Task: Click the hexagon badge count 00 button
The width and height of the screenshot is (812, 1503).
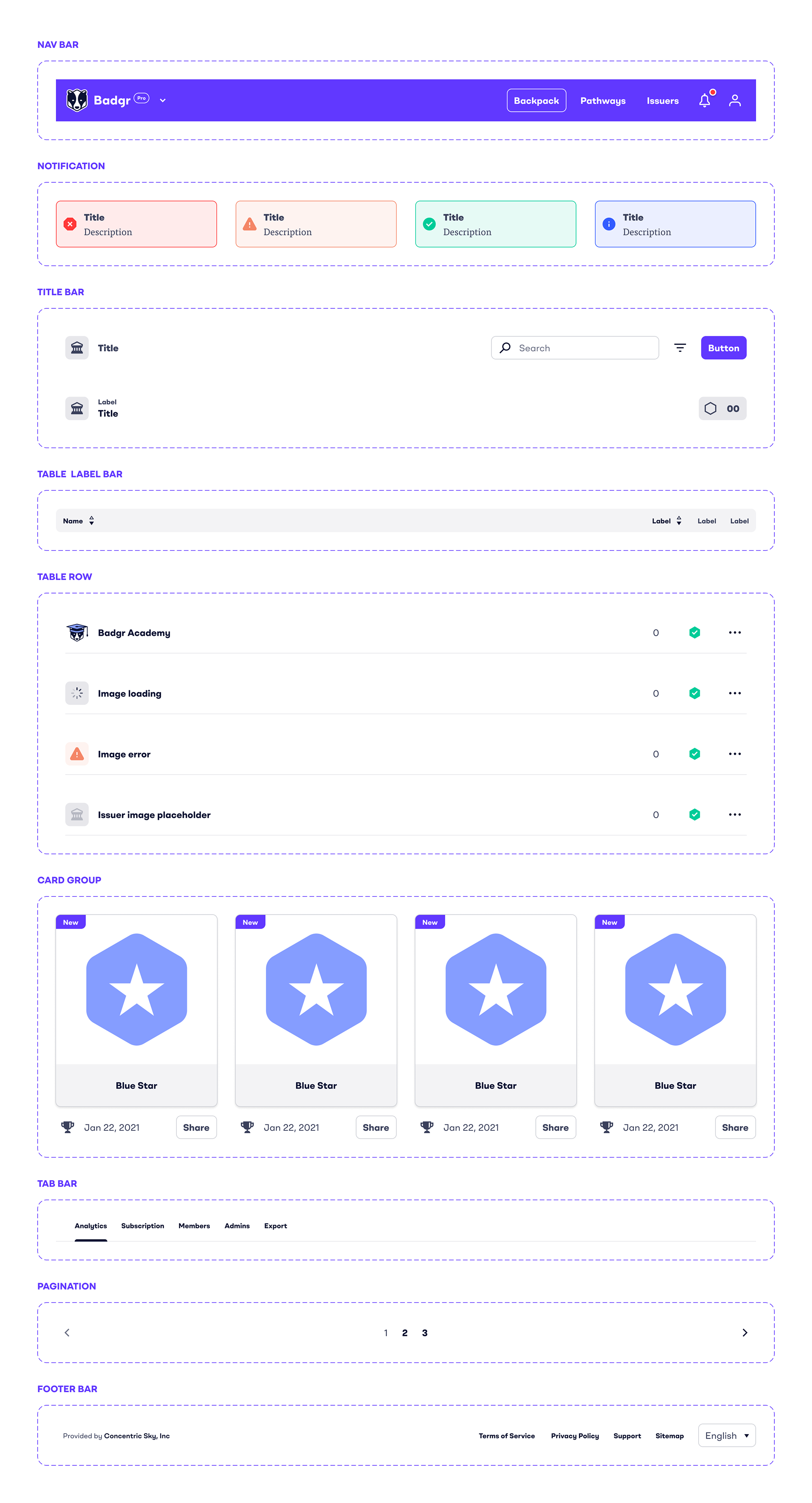Action: coord(722,408)
